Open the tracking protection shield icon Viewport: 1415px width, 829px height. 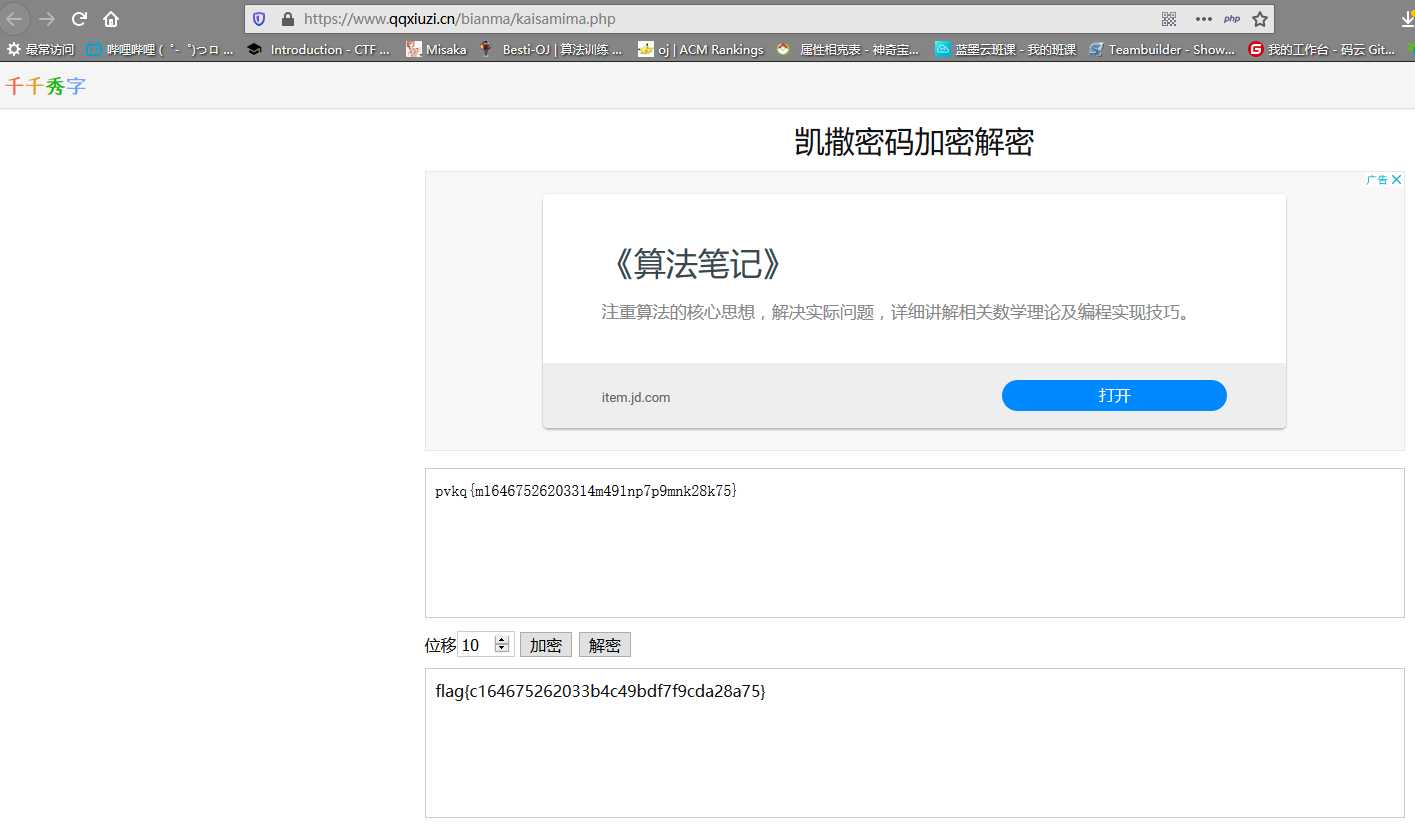(x=259, y=18)
